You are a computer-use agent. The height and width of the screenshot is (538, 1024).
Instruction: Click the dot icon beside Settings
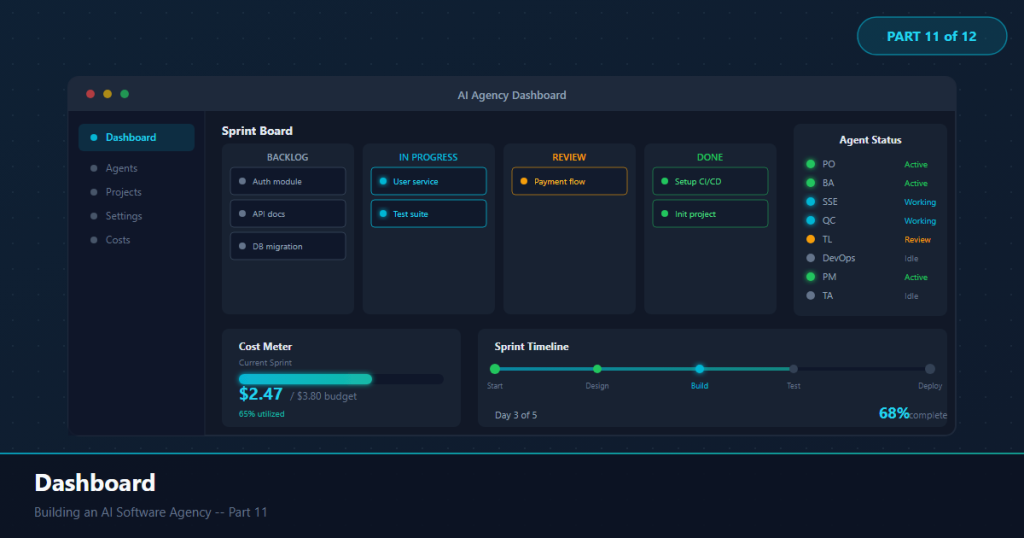tap(94, 216)
